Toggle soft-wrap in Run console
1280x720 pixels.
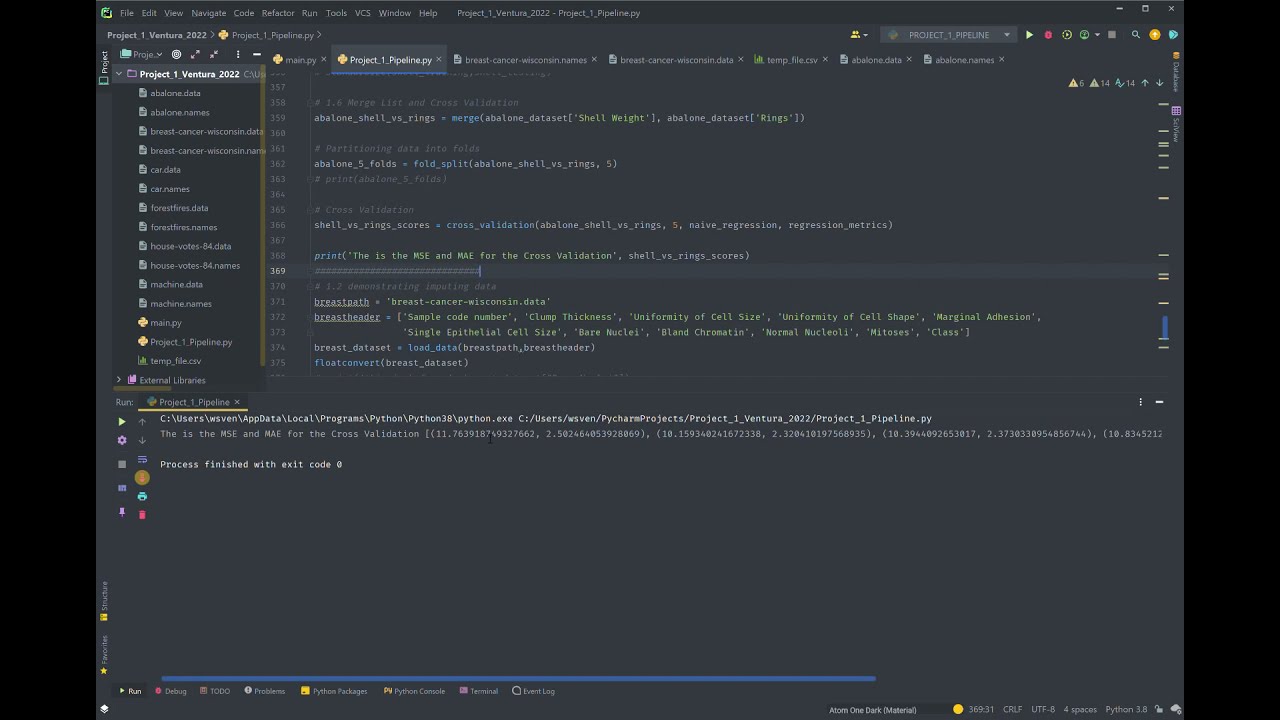coord(142,459)
